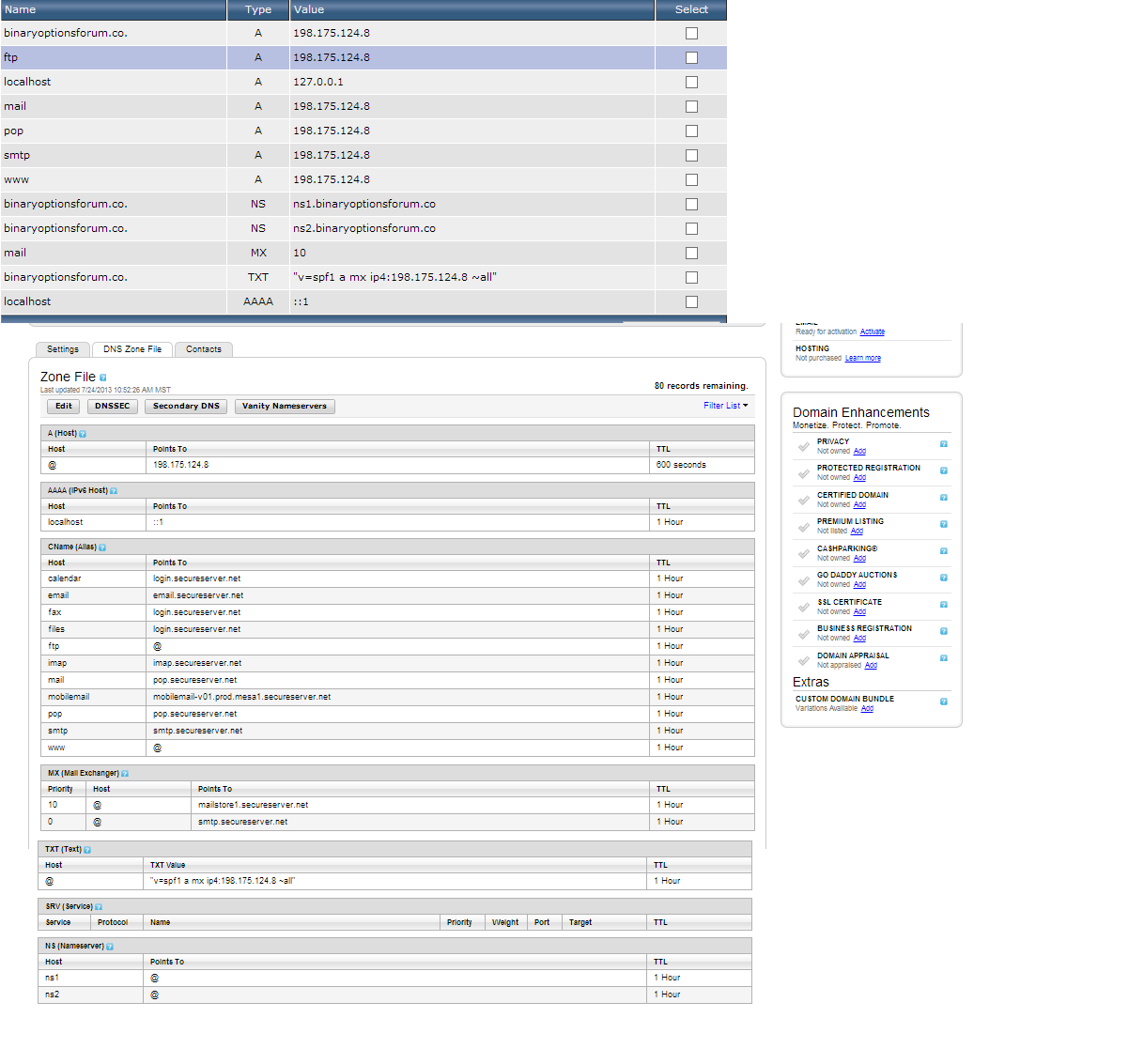1144x1064 pixels.
Task: Open the Contacts tab
Action: coord(203,349)
